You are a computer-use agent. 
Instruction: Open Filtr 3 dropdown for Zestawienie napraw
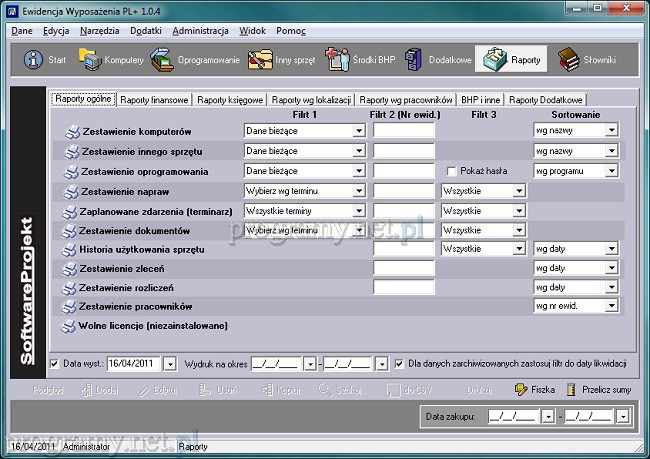[x=518, y=190]
